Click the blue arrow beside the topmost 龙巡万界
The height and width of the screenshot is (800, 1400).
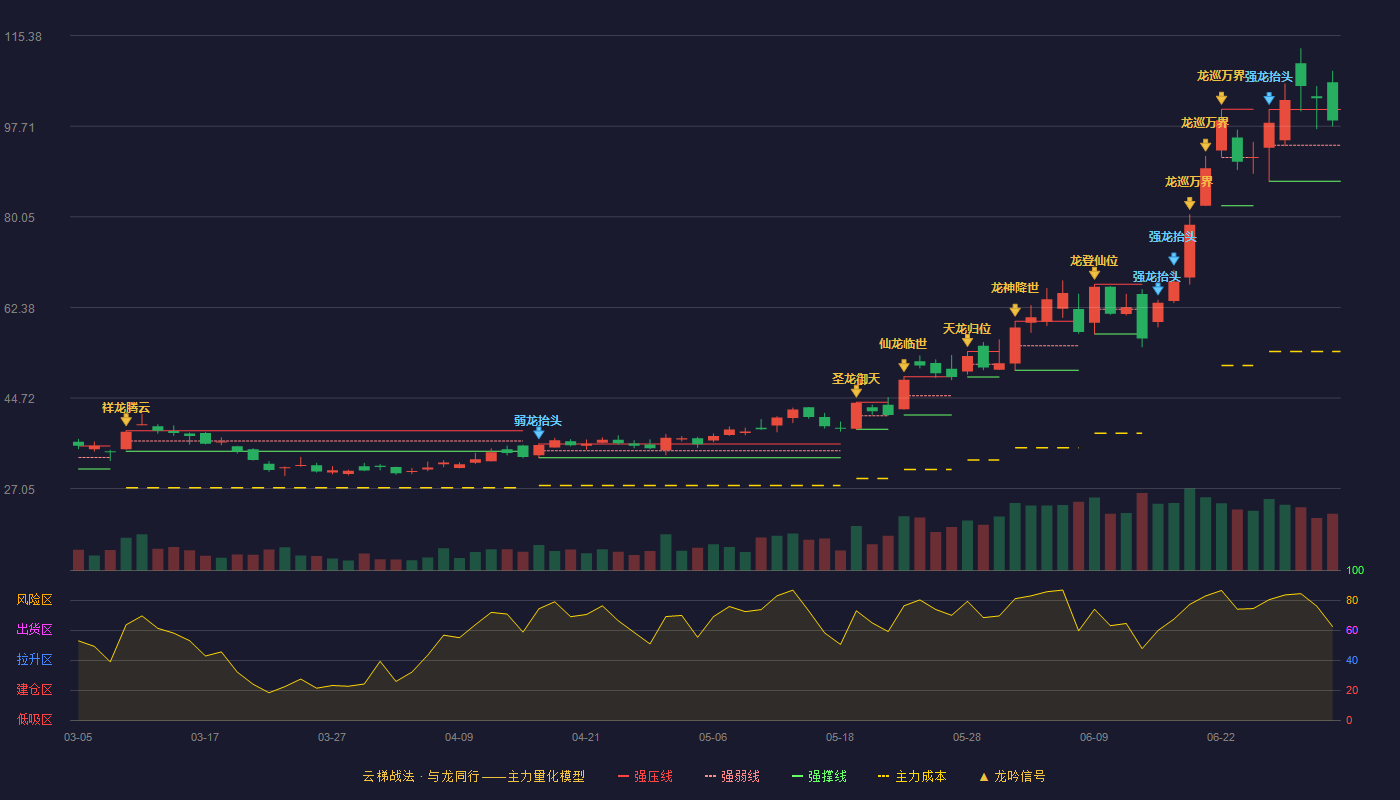(x=1269, y=98)
